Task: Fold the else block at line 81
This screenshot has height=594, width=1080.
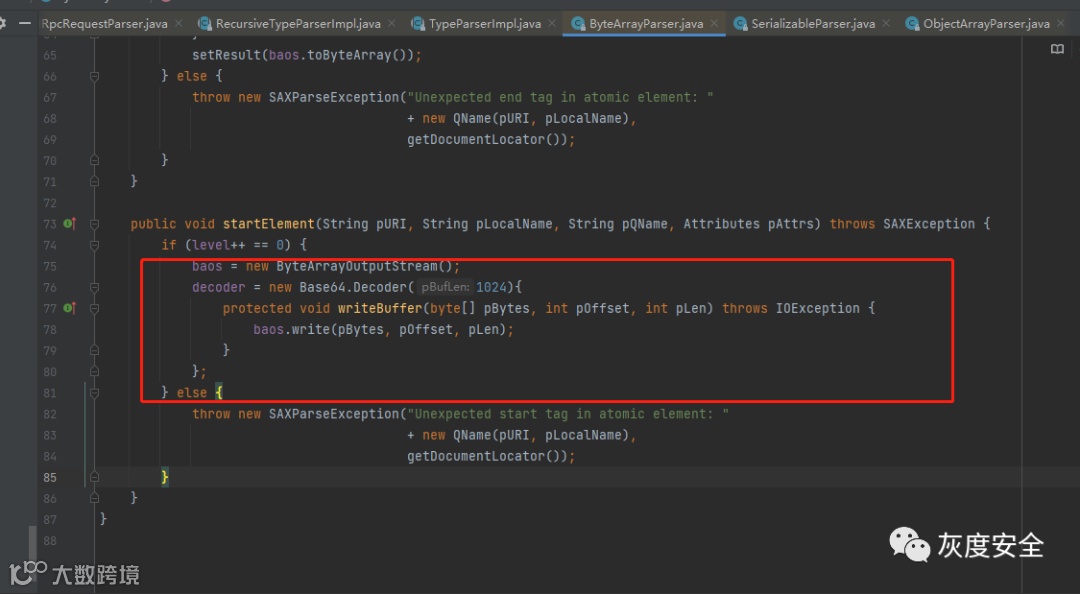Action: coord(94,393)
